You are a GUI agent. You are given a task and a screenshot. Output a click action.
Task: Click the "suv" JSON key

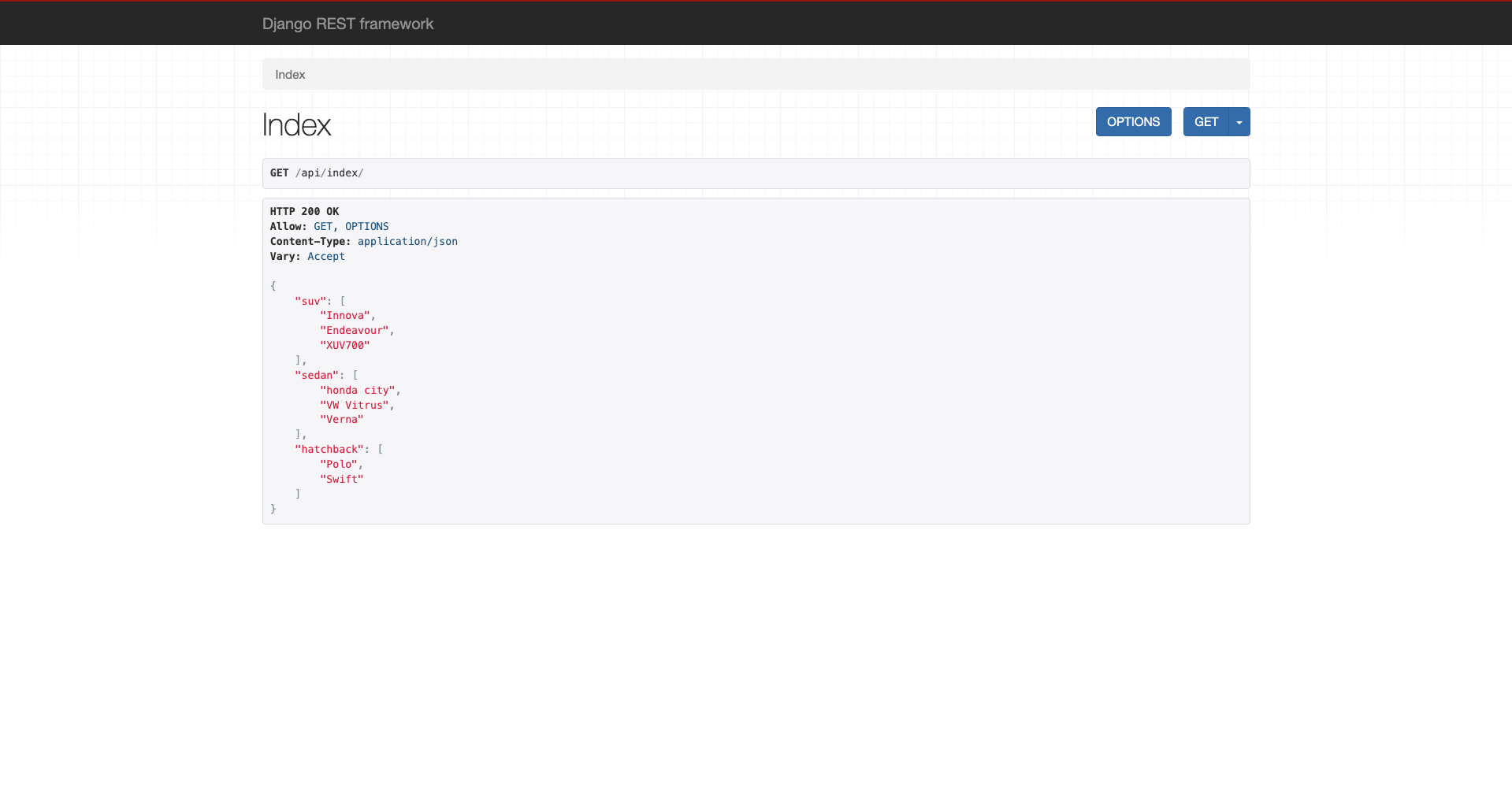tap(310, 302)
